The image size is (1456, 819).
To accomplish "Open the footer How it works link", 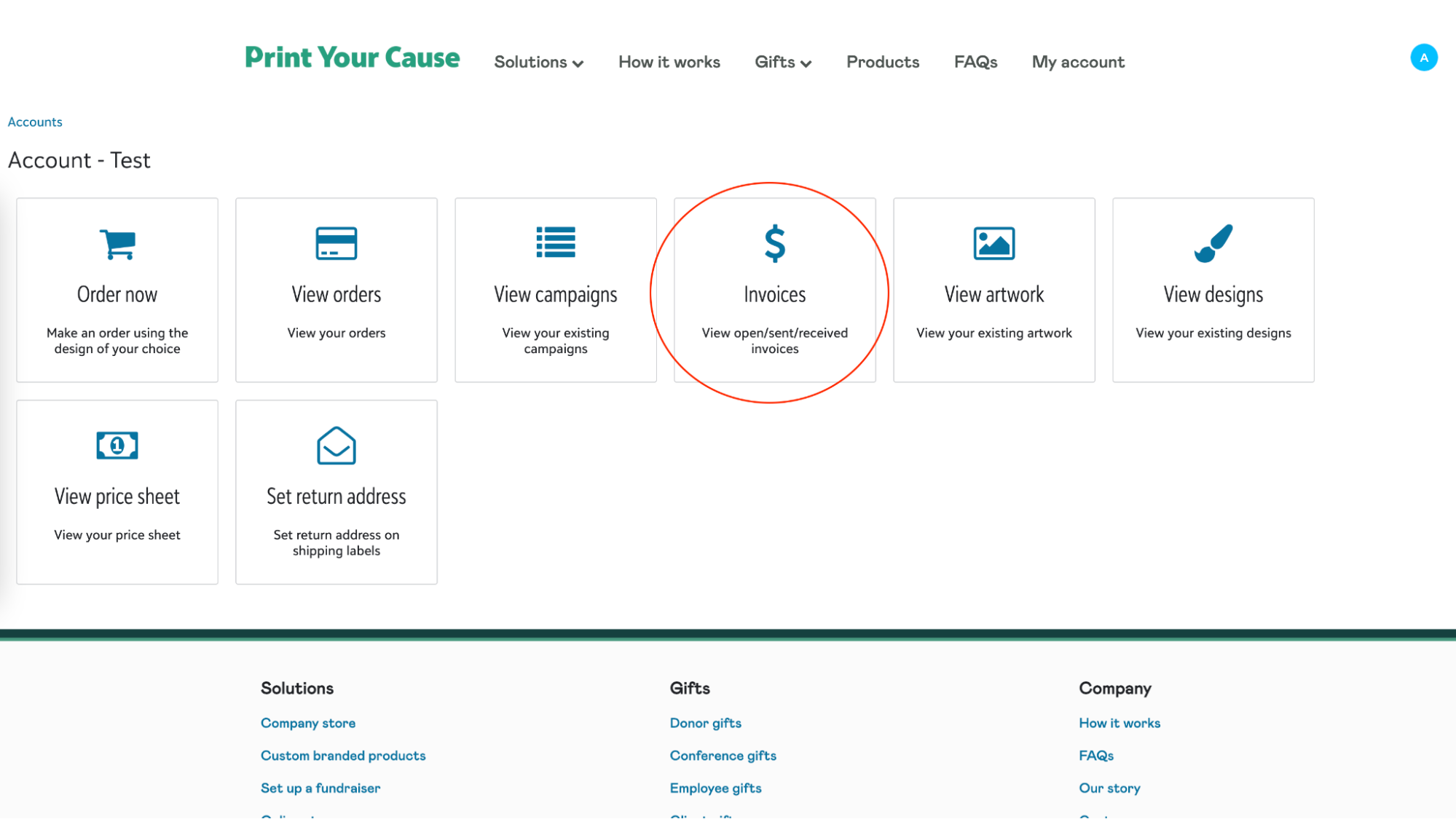I will pyautogui.click(x=1119, y=723).
